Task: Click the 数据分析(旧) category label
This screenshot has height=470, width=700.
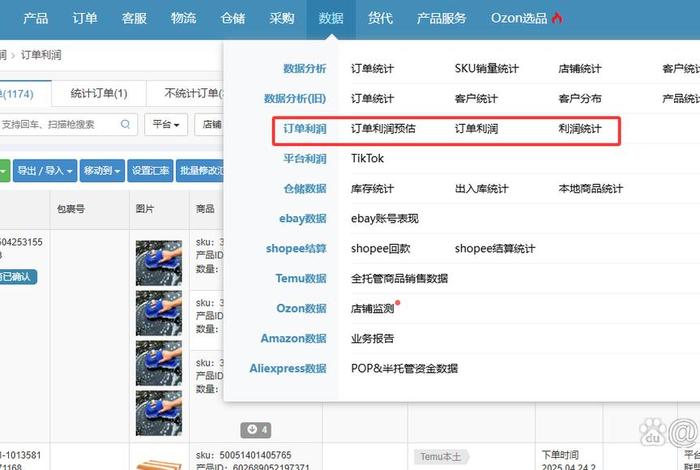Action: [295, 99]
